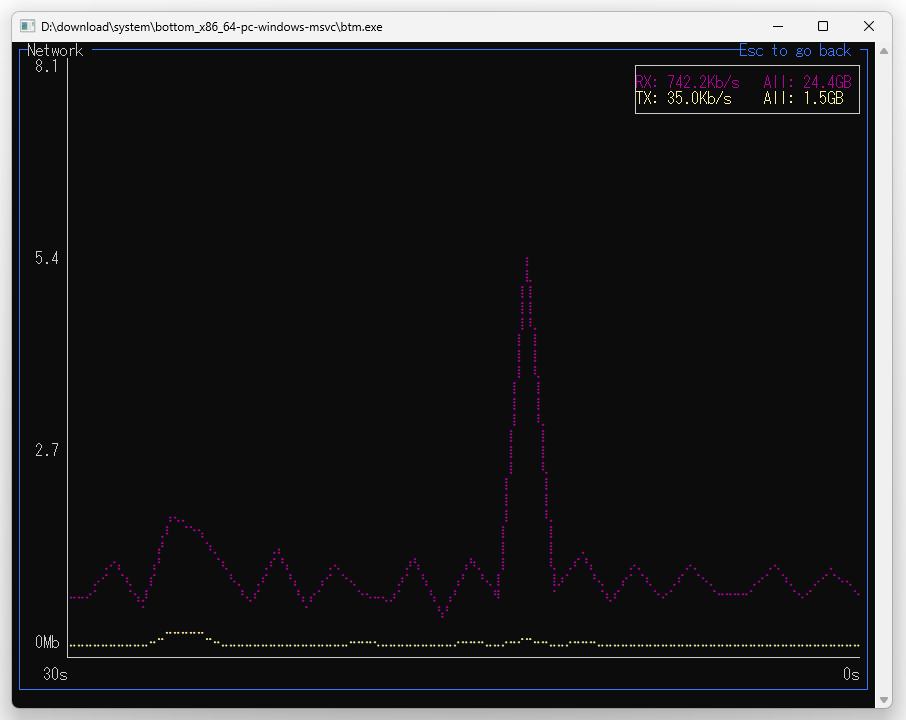Click the '8.1' y-axis label
The image size is (906, 720).
47,66
